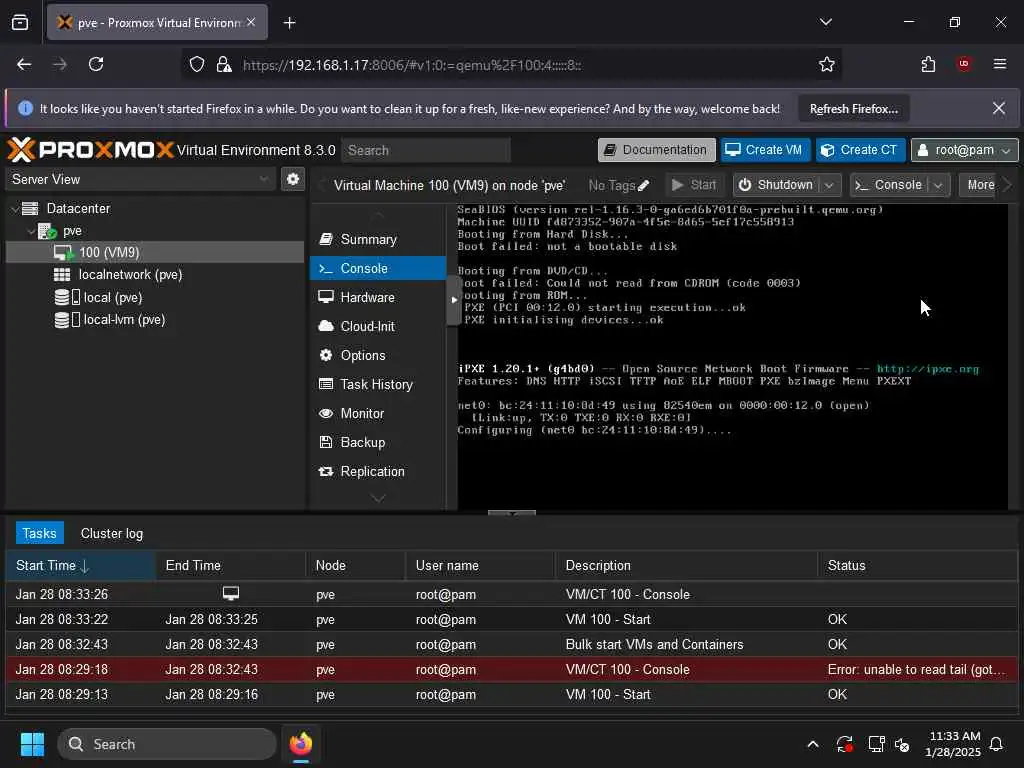Screen dimensions: 1024x768
Task: Select 100 (VM9) in the tree
Action: [155, 253]
